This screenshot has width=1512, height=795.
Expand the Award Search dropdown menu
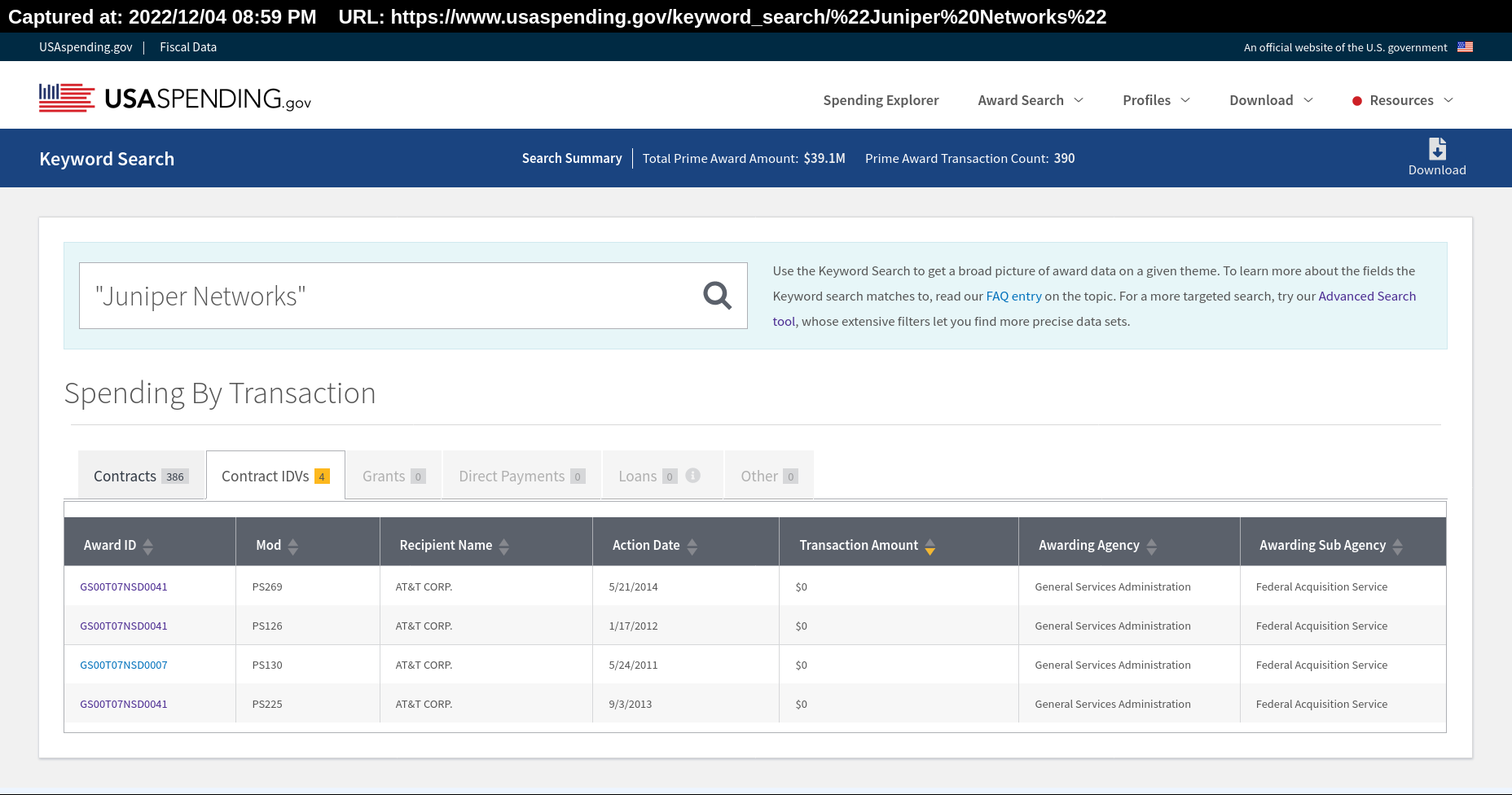1031,100
